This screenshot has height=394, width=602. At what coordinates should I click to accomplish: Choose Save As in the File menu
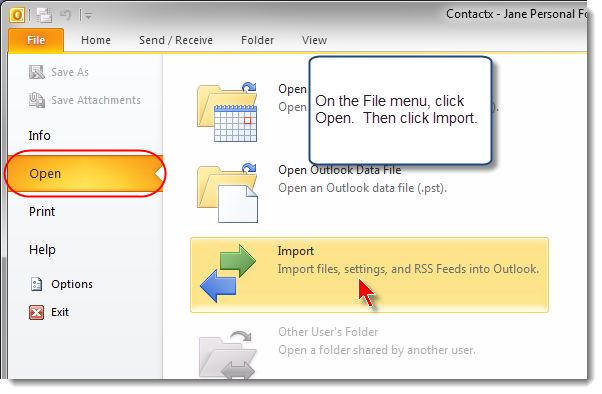point(70,72)
